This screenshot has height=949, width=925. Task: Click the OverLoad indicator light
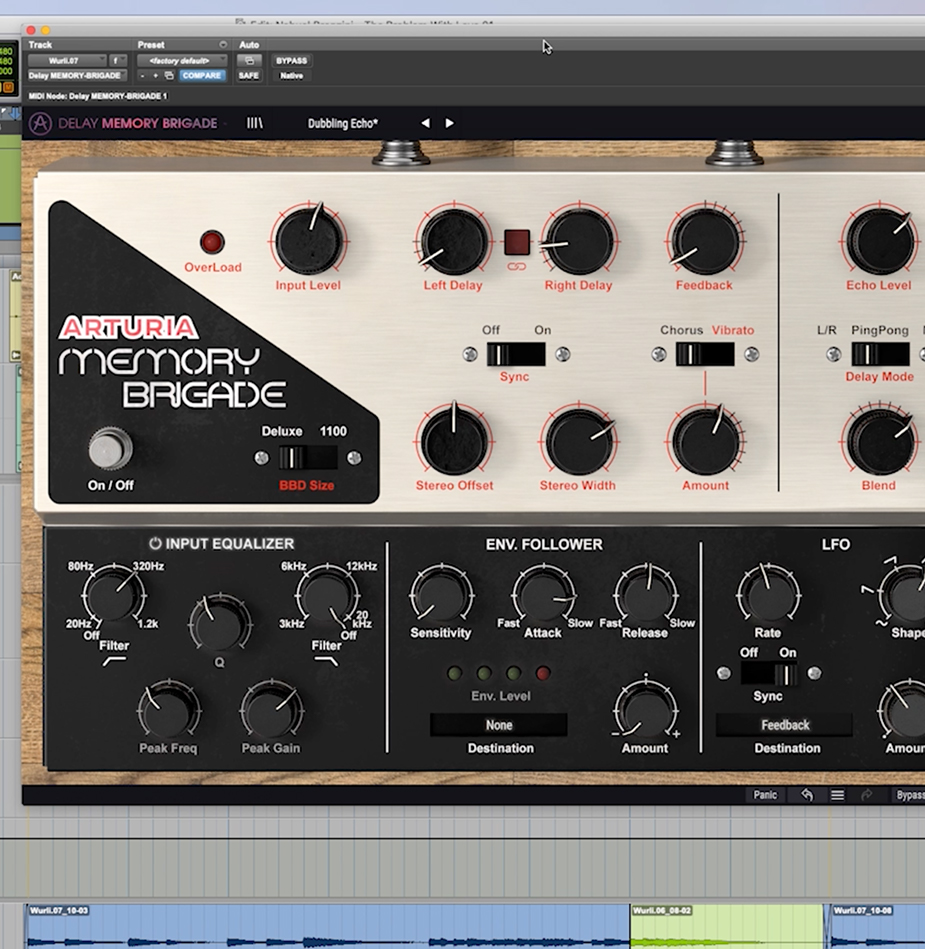212,242
